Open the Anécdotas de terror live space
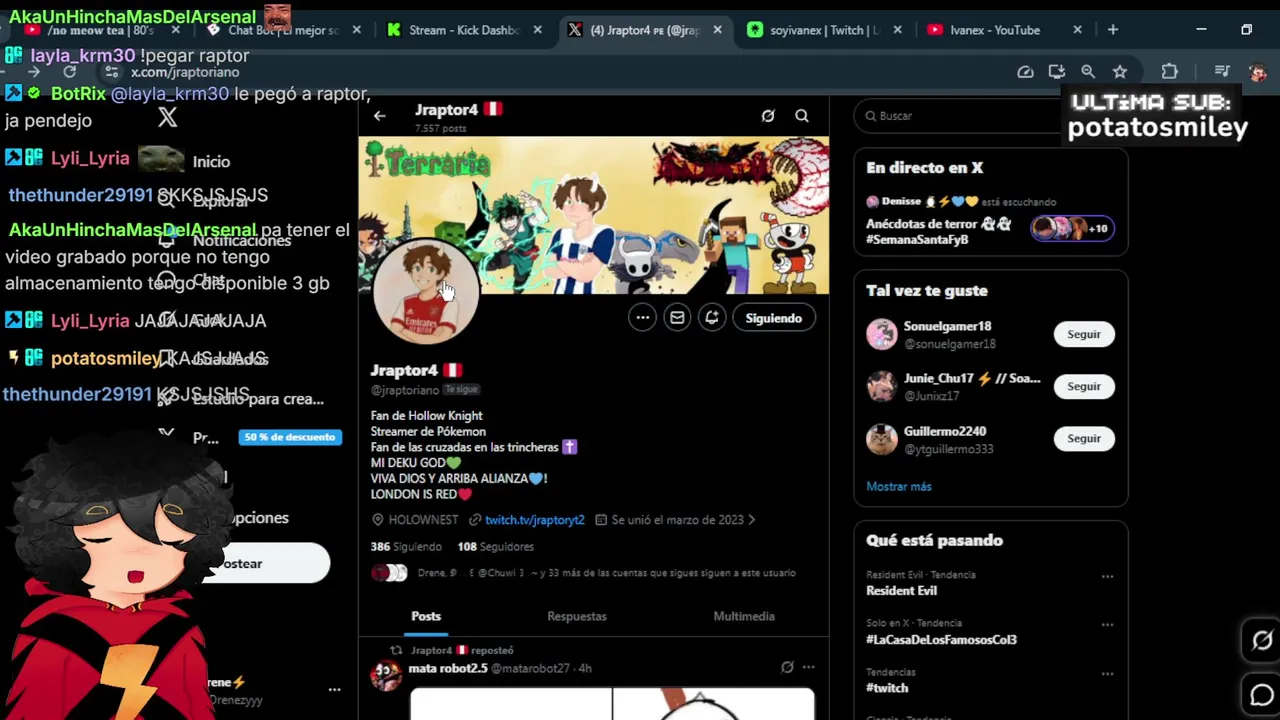 point(938,232)
